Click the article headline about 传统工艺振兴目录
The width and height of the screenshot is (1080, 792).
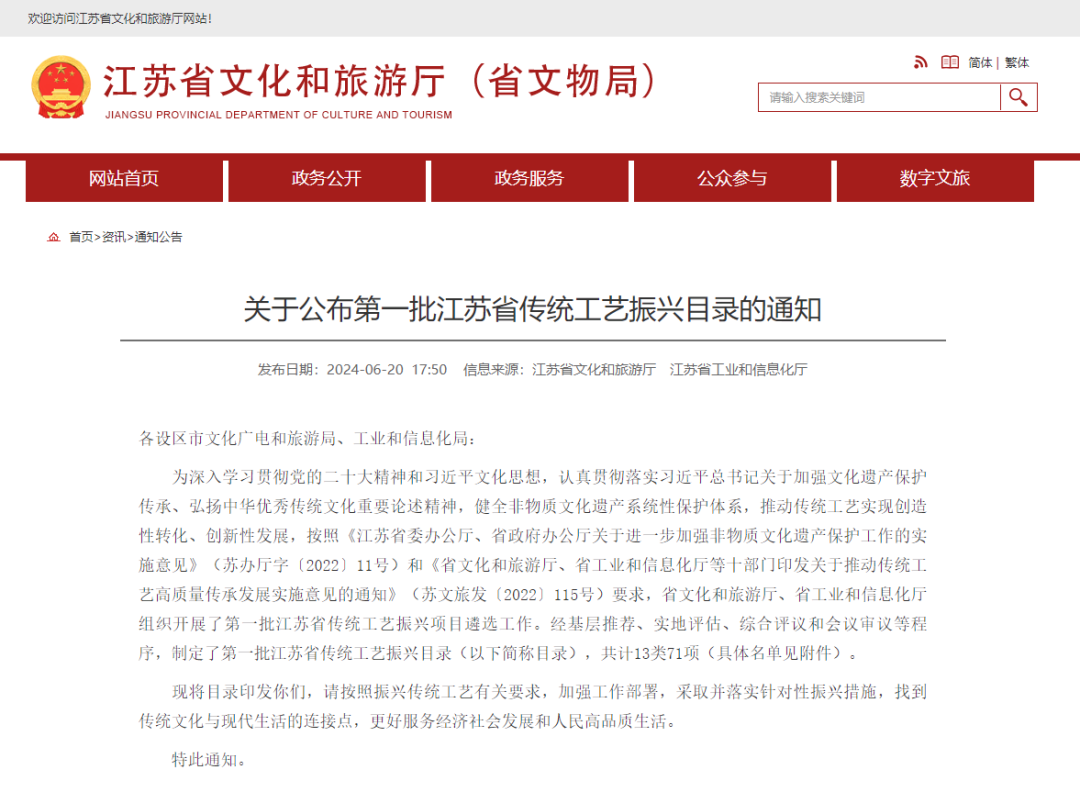[532, 309]
